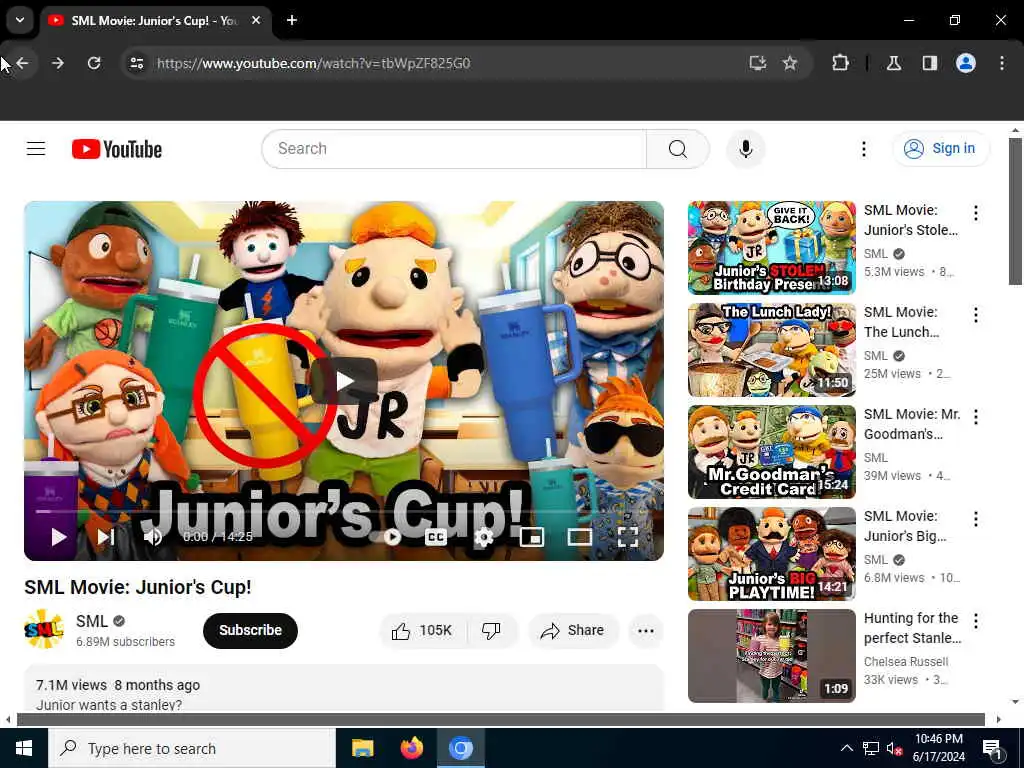The image size is (1024, 768).
Task: Launch Firefox from the taskbar
Action: point(411,748)
